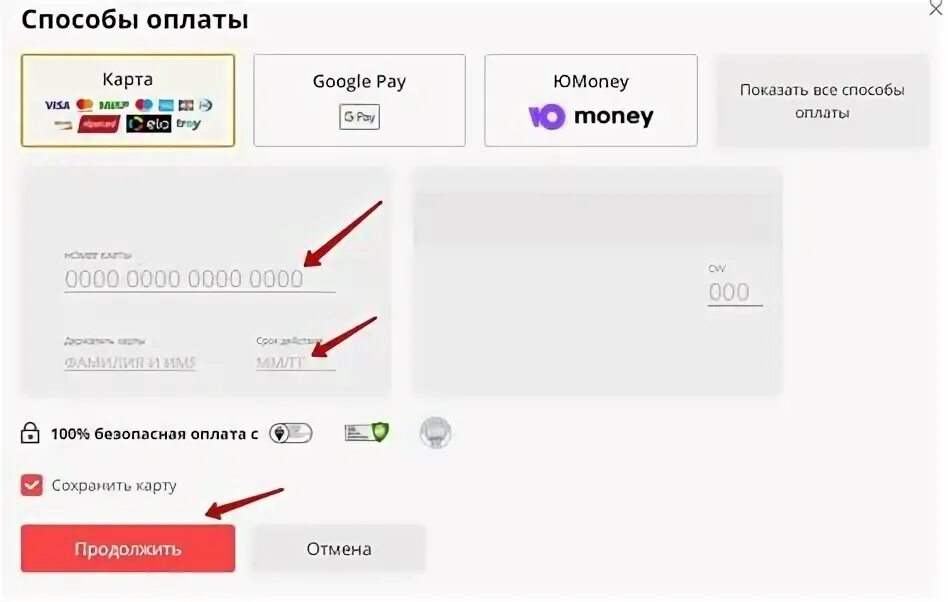Expand Показать все способы оплаты
The height and width of the screenshot is (602, 948).
tap(822, 101)
